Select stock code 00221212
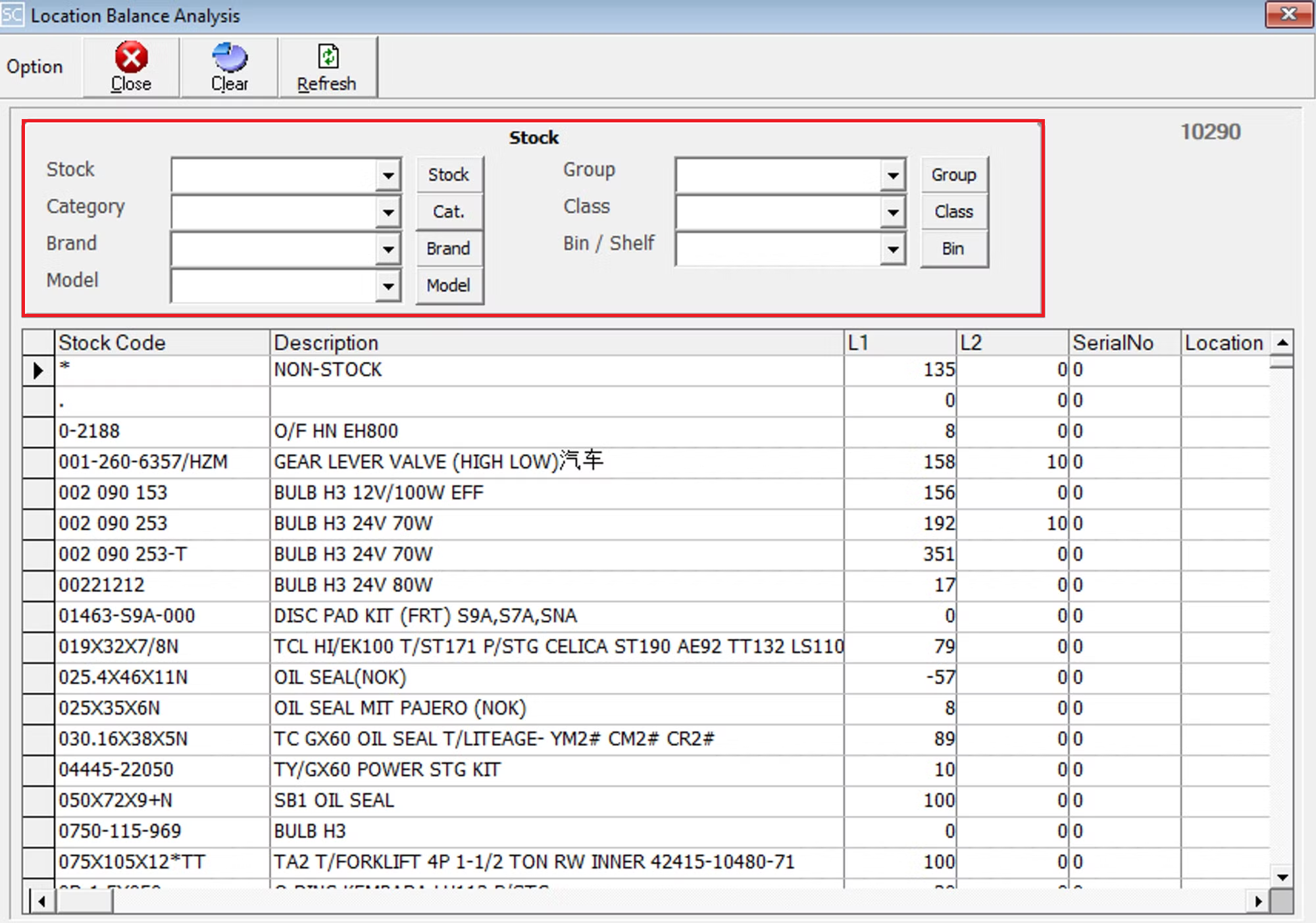Image resolution: width=1316 pixels, height=923 pixels. click(x=162, y=586)
